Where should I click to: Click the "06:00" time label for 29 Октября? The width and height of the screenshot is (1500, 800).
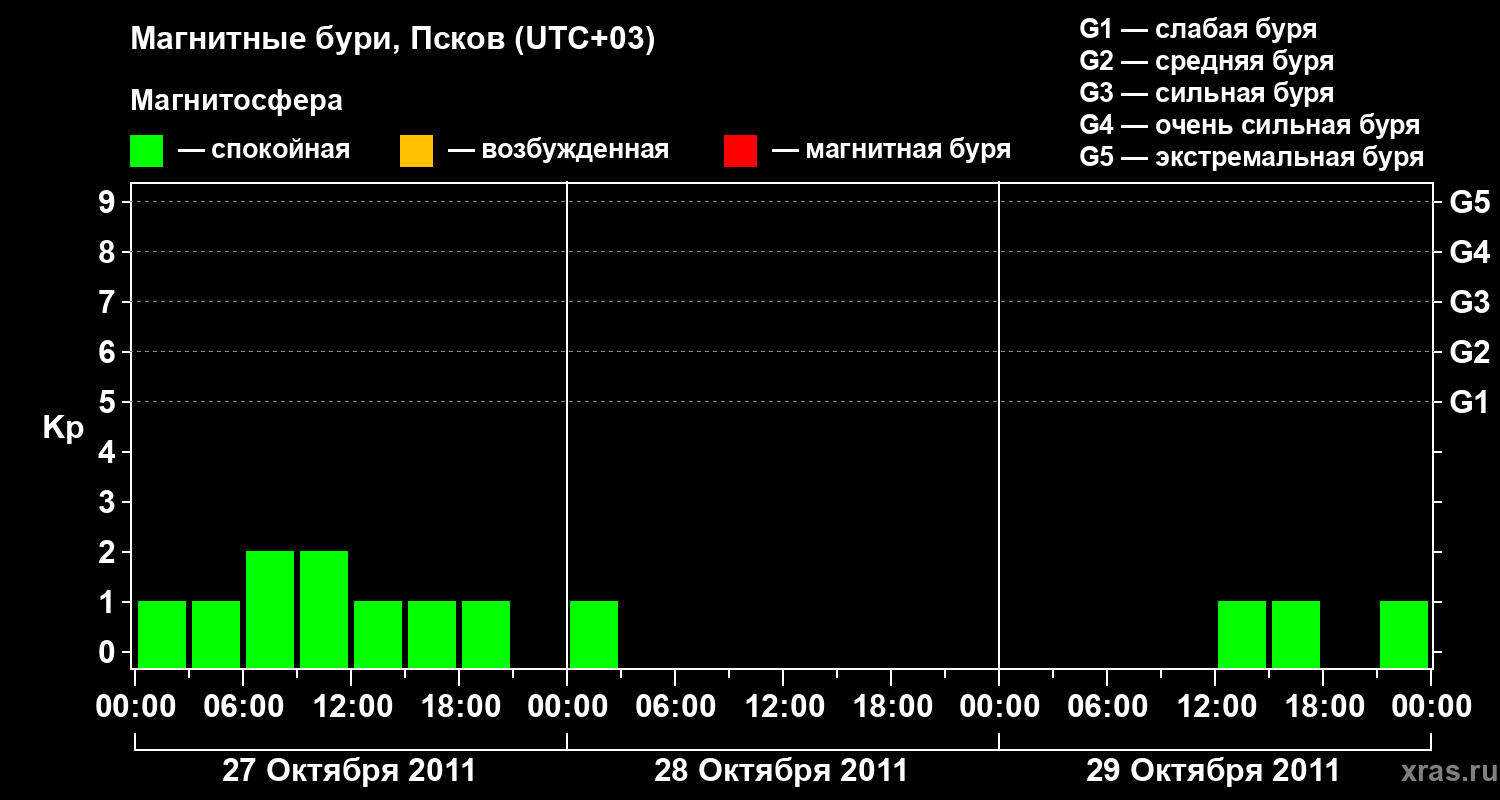click(1106, 707)
